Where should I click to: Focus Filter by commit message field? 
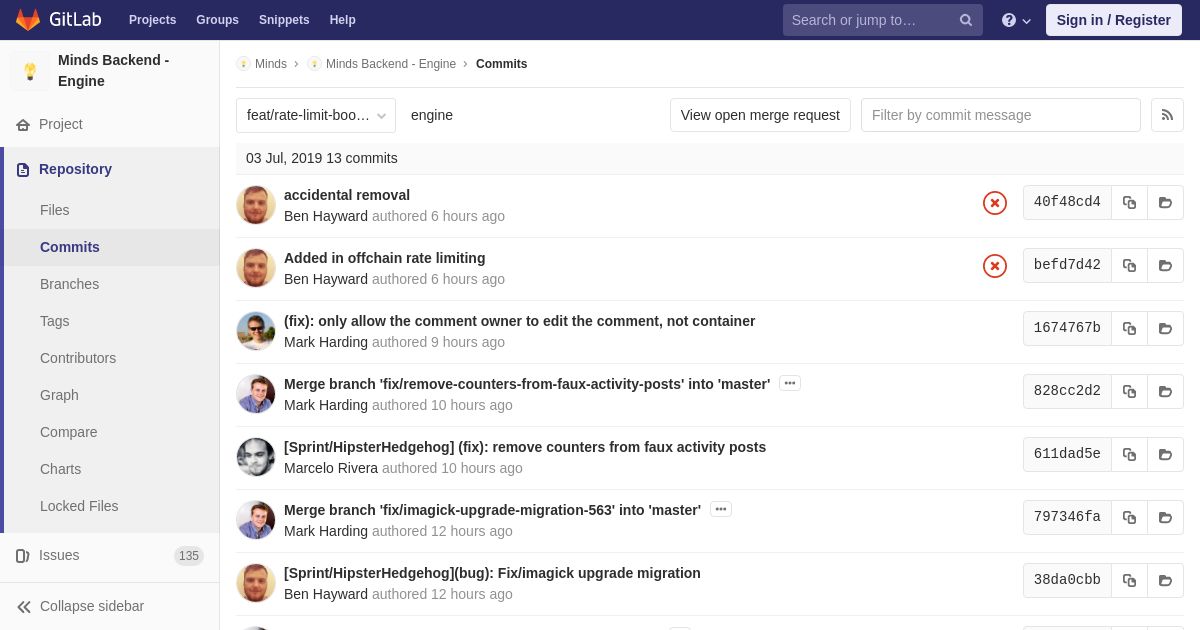click(1001, 115)
